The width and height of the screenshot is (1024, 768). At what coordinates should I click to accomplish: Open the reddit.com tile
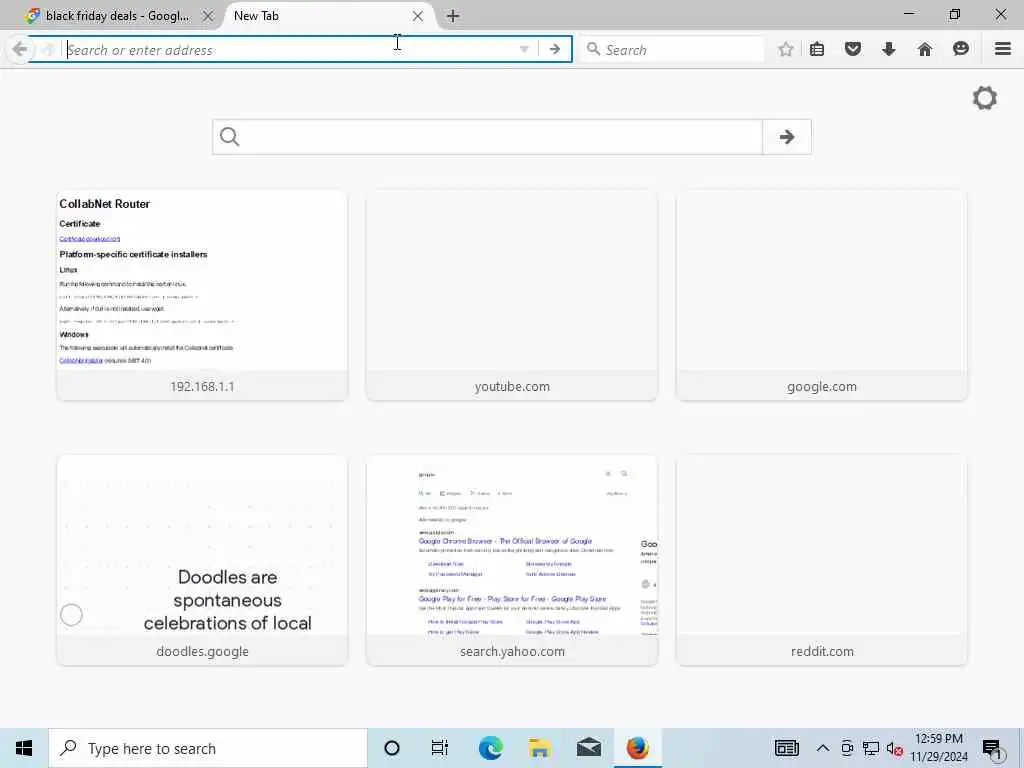(x=822, y=560)
